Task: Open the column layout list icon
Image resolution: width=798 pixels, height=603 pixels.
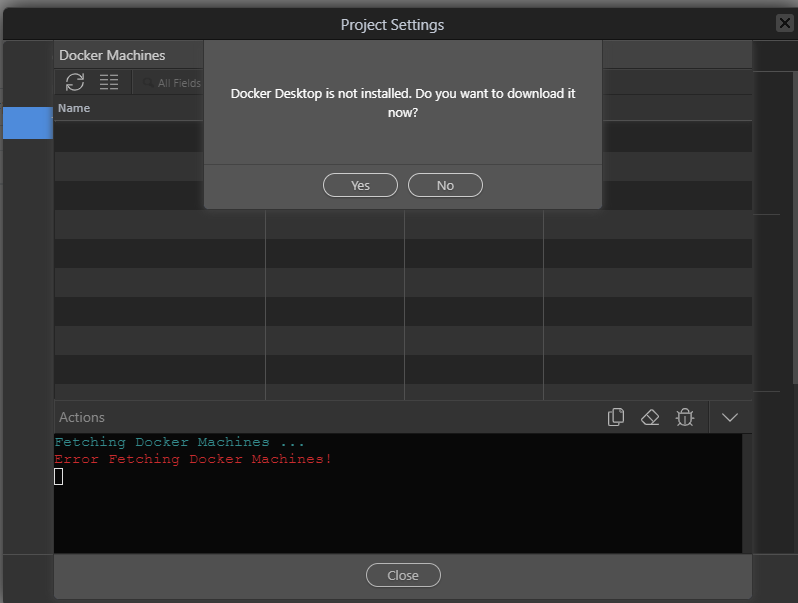Action: pos(109,82)
